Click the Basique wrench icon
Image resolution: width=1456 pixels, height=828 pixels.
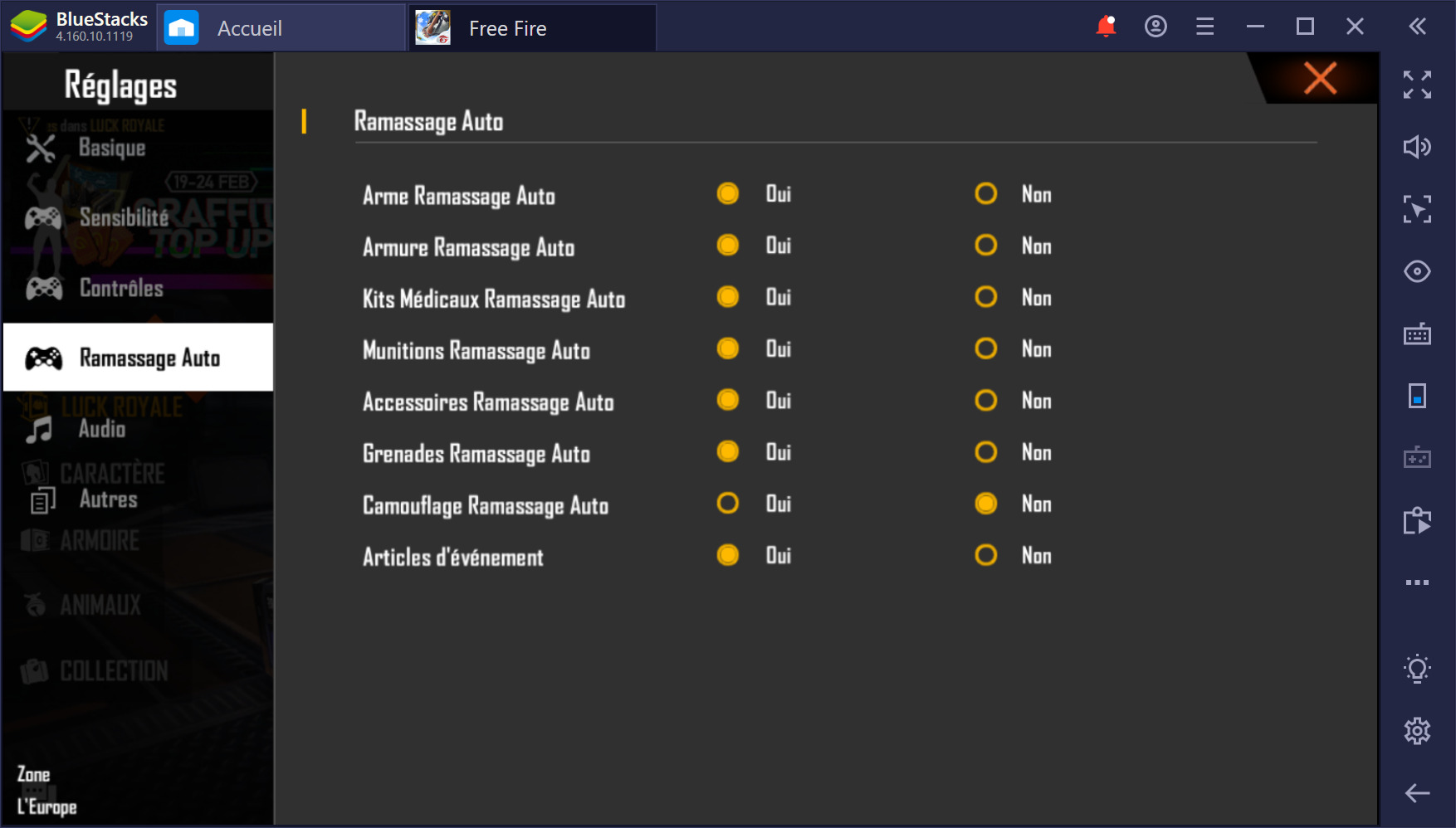[40, 148]
